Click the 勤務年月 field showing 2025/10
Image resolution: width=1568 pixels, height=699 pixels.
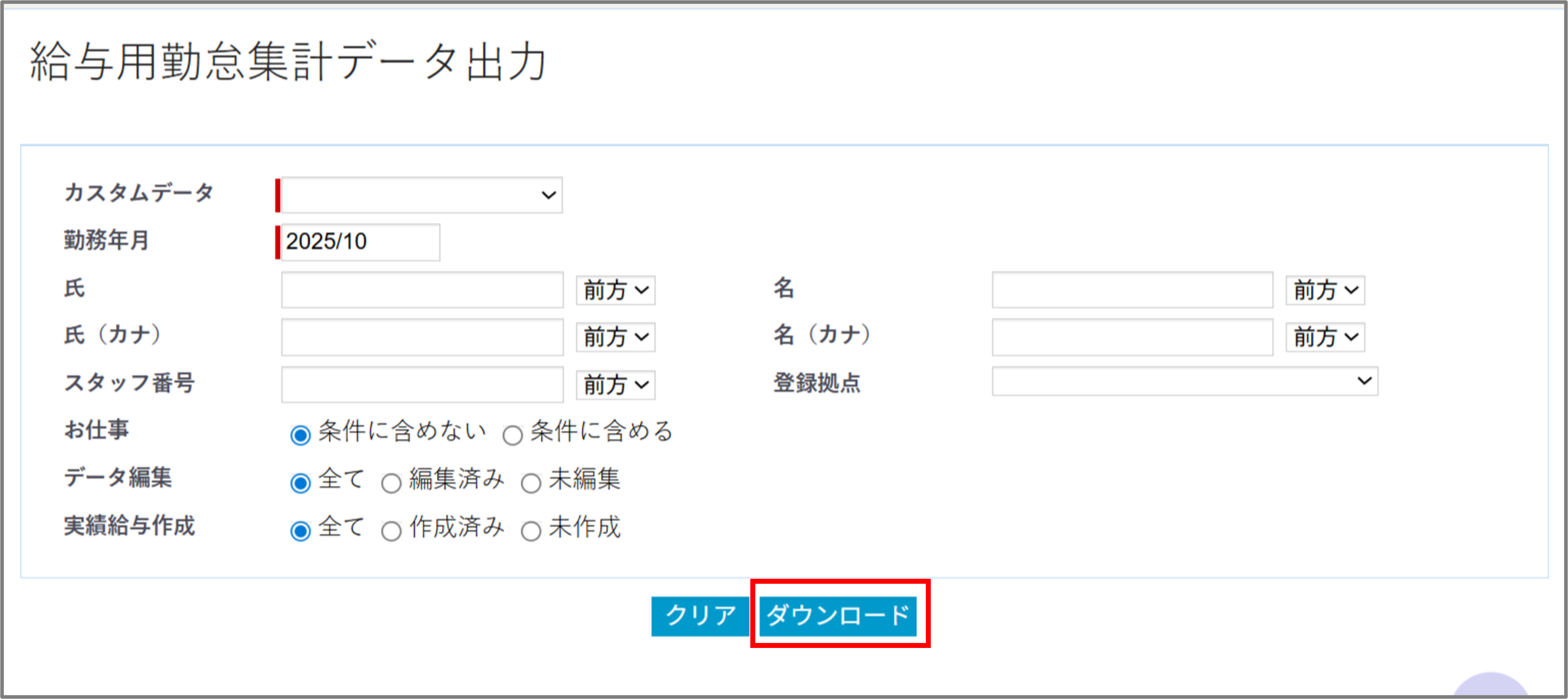point(360,242)
